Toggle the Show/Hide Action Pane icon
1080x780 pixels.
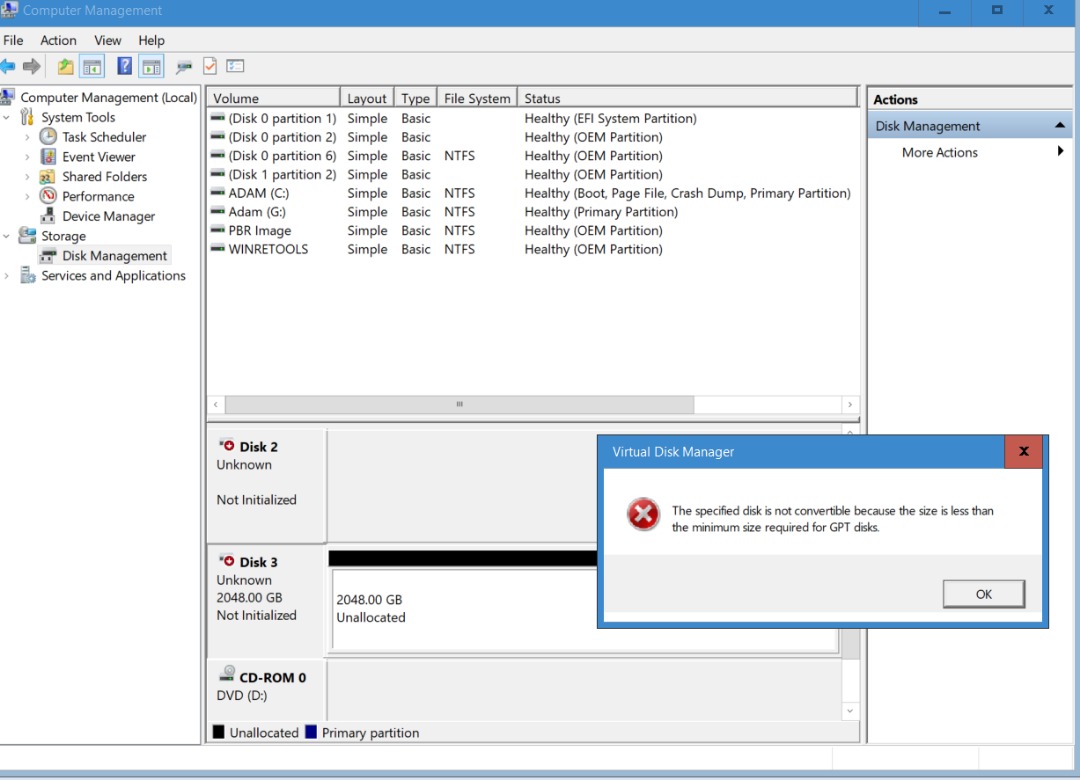pyautogui.click(x=151, y=66)
